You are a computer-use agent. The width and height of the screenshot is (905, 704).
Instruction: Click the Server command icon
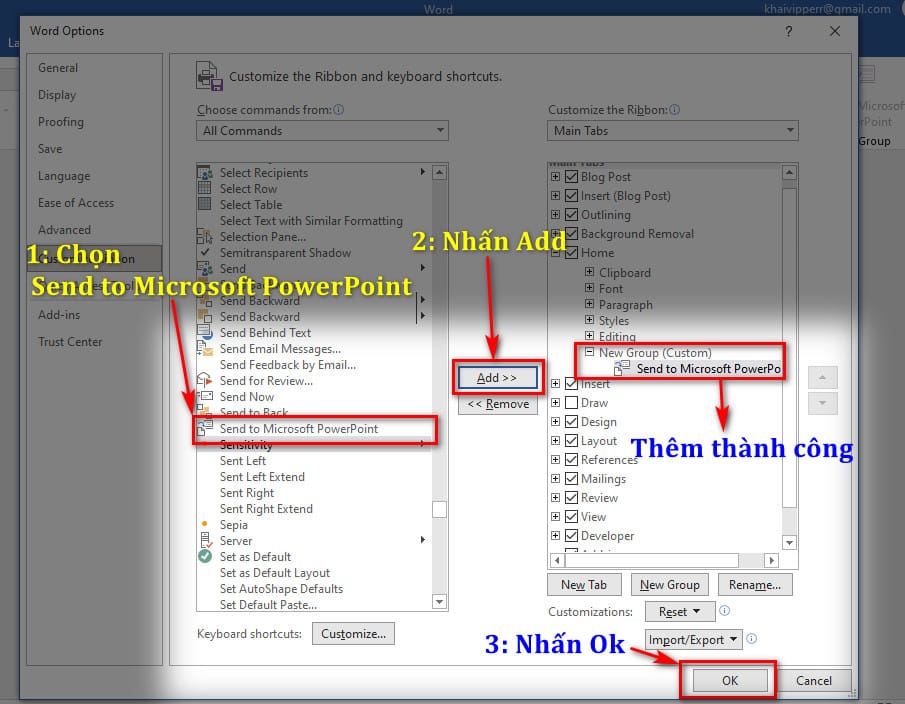208,540
